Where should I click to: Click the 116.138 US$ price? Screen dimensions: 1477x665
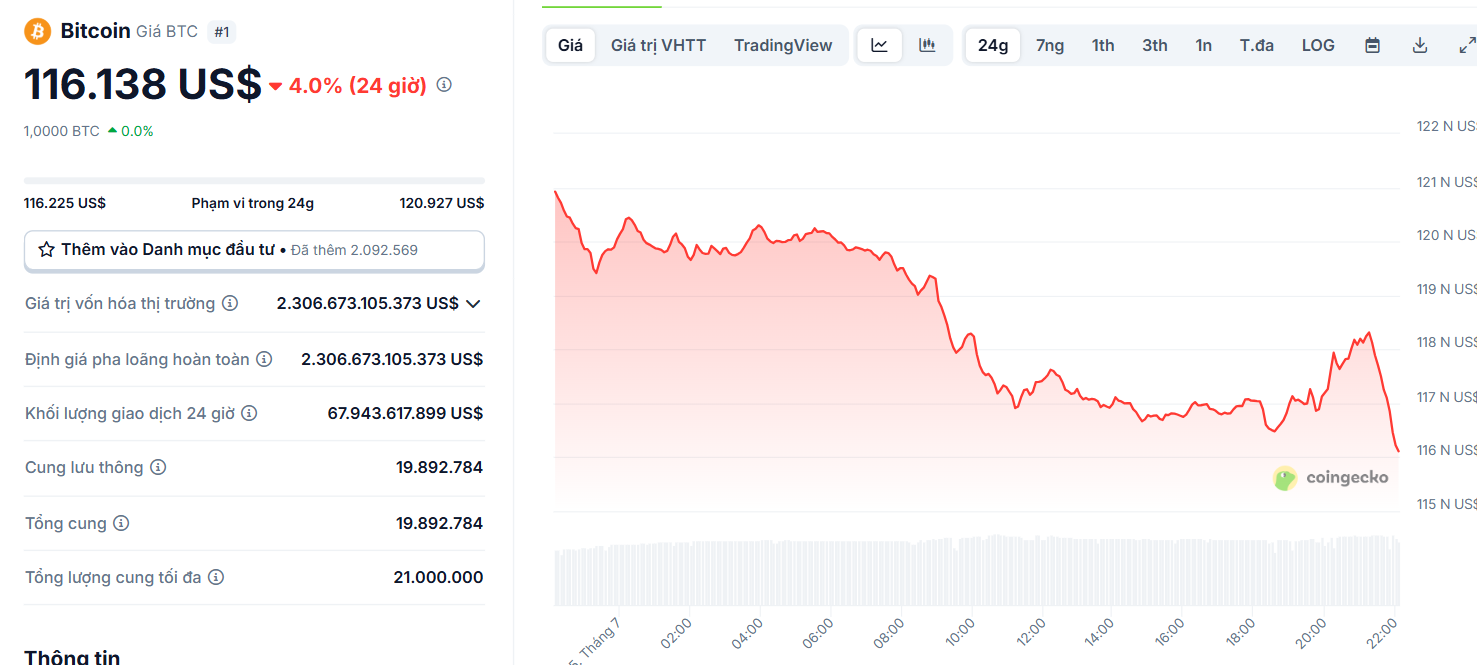[x=143, y=84]
